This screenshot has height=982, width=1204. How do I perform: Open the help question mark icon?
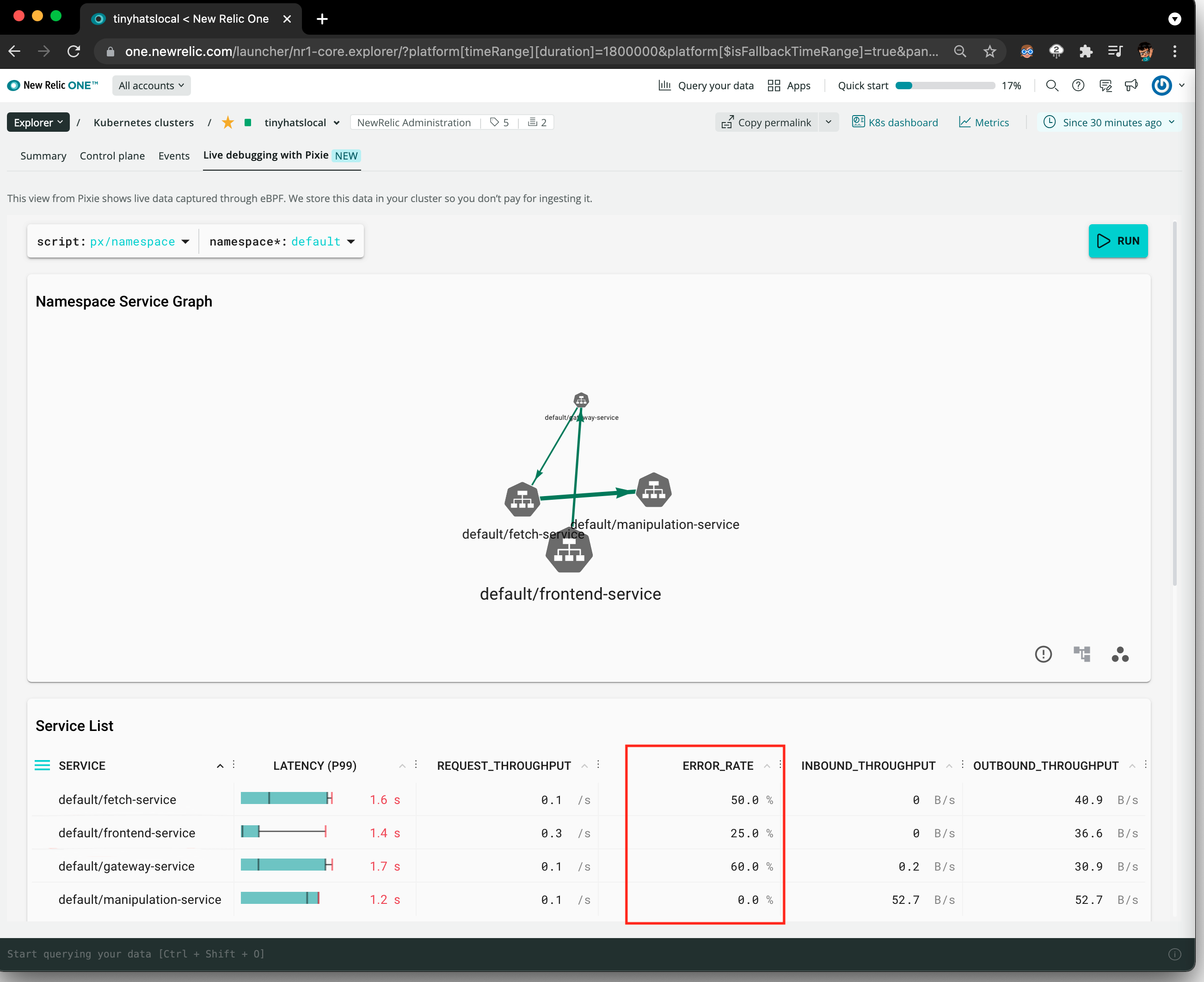[1078, 86]
